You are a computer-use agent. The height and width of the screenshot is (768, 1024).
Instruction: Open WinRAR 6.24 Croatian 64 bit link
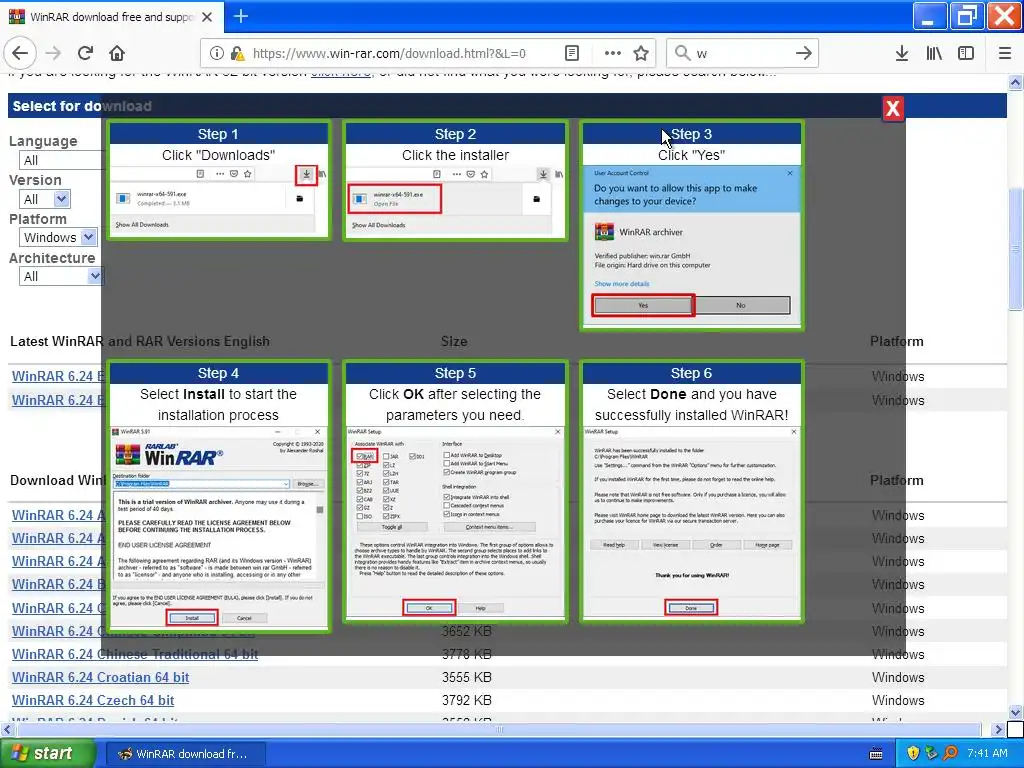click(101, 677)
